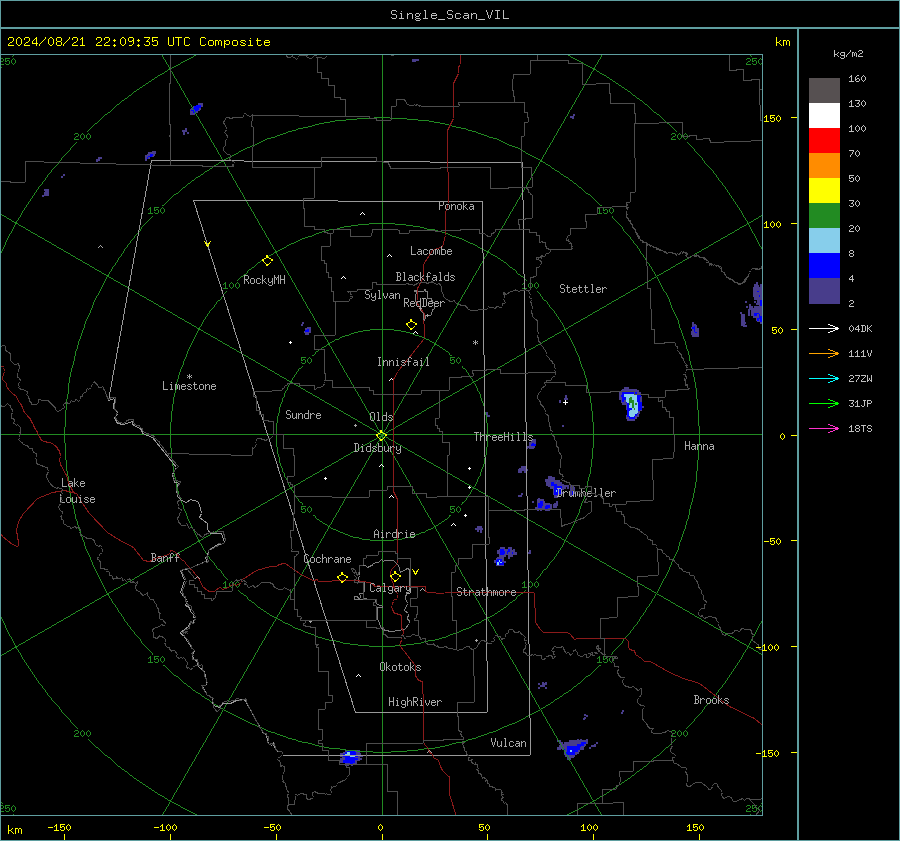Click the RedDeer city label
Viewport: 900px width, 841px height.
click(x=424, y=303)
